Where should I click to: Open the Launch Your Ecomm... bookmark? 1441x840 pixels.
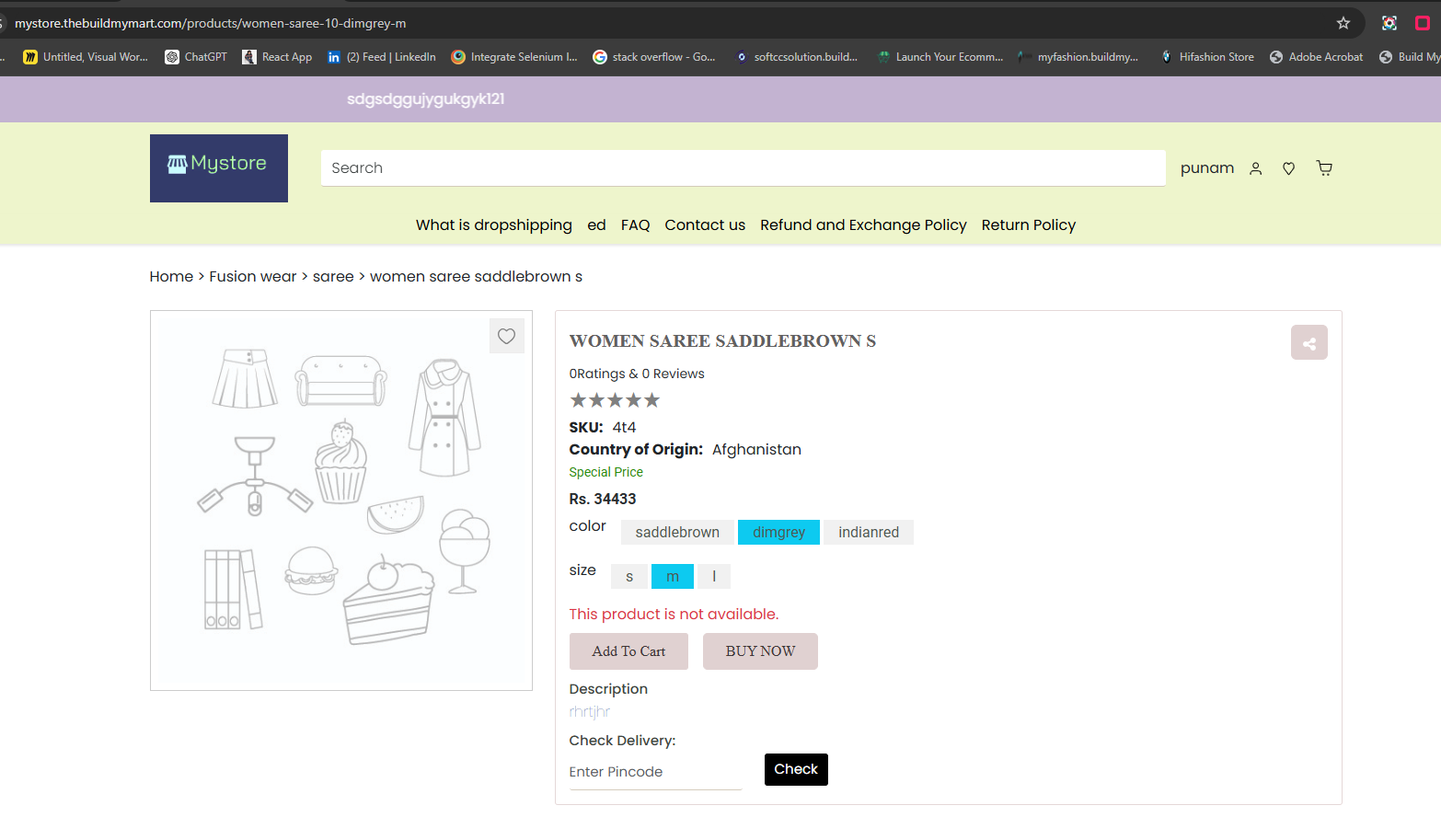pyautogui.click(x=940, y=57)
